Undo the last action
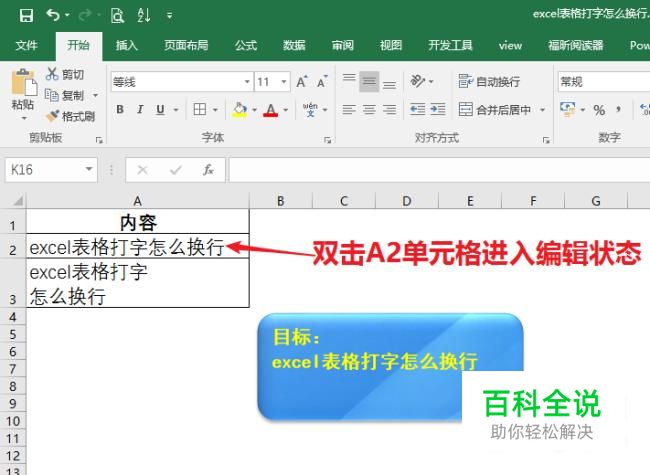The image size is (650, 475). 53,15
